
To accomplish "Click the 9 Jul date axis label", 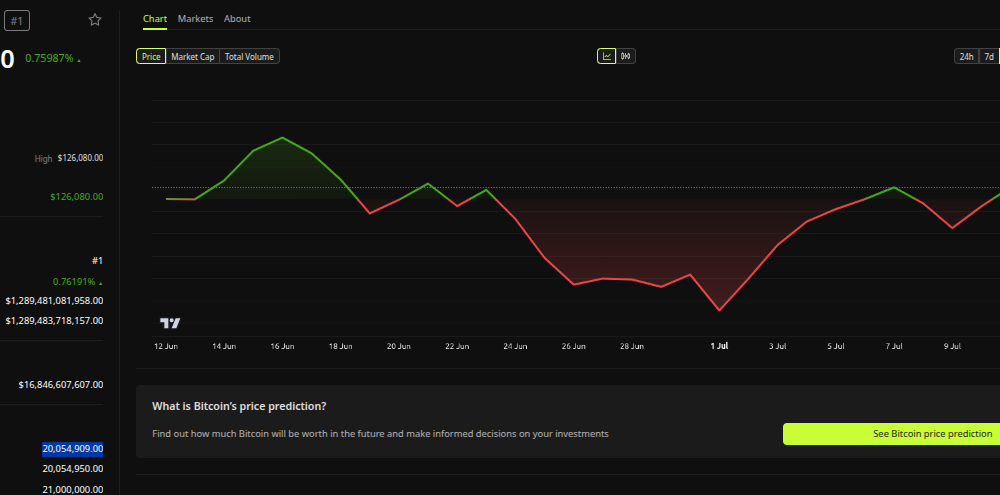I will 952,346.
